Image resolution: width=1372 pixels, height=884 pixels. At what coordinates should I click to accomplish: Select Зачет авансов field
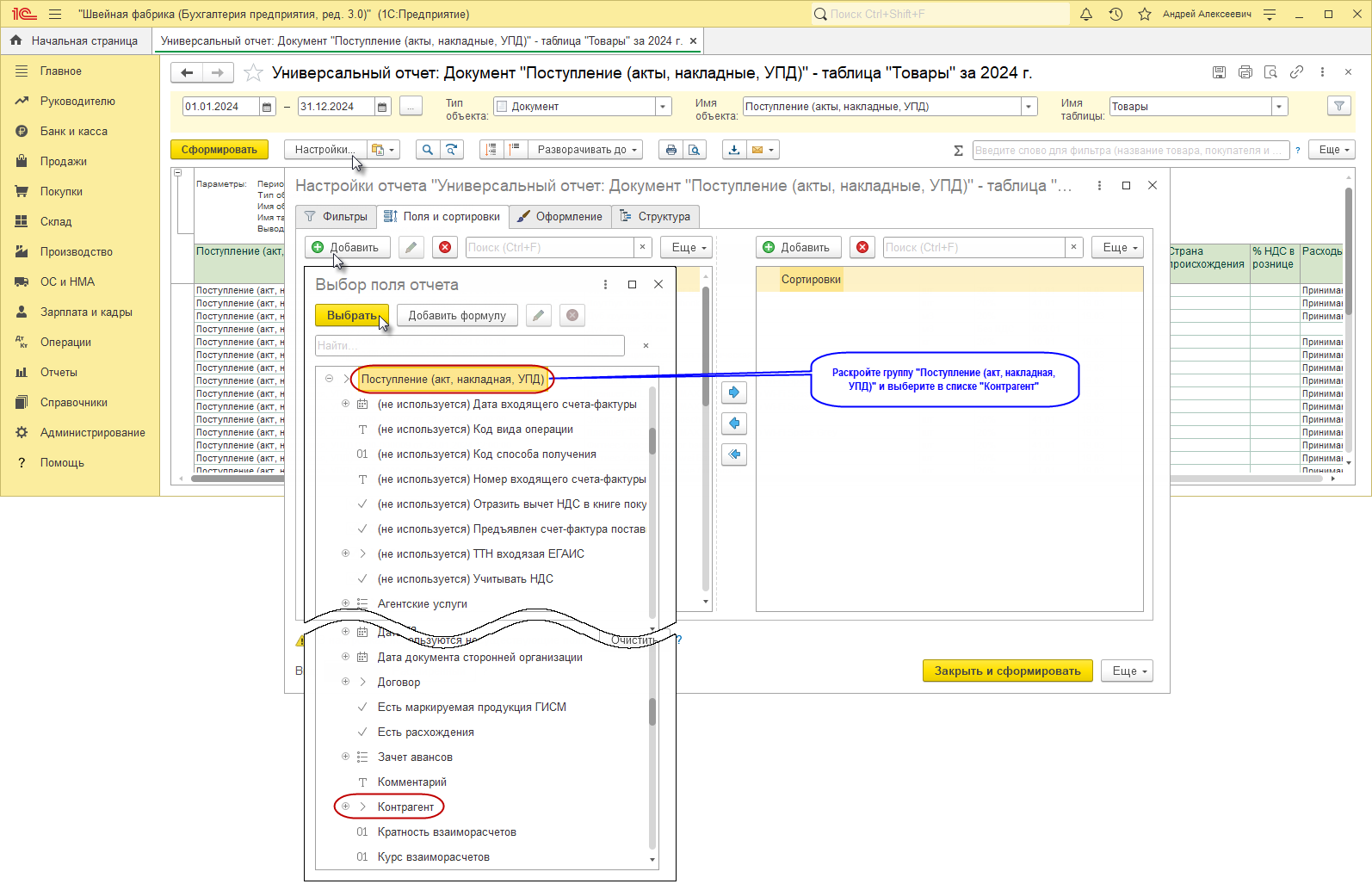[415, 757]
